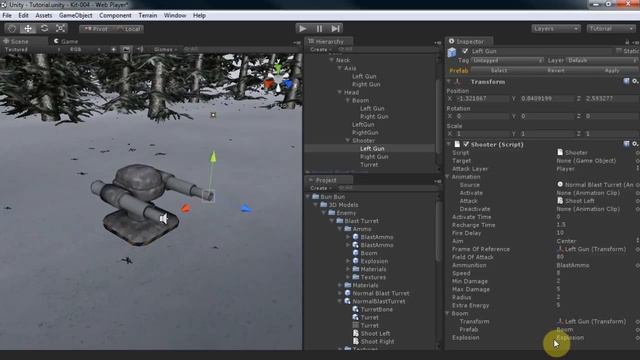Click the Pause button

[319, 29]
